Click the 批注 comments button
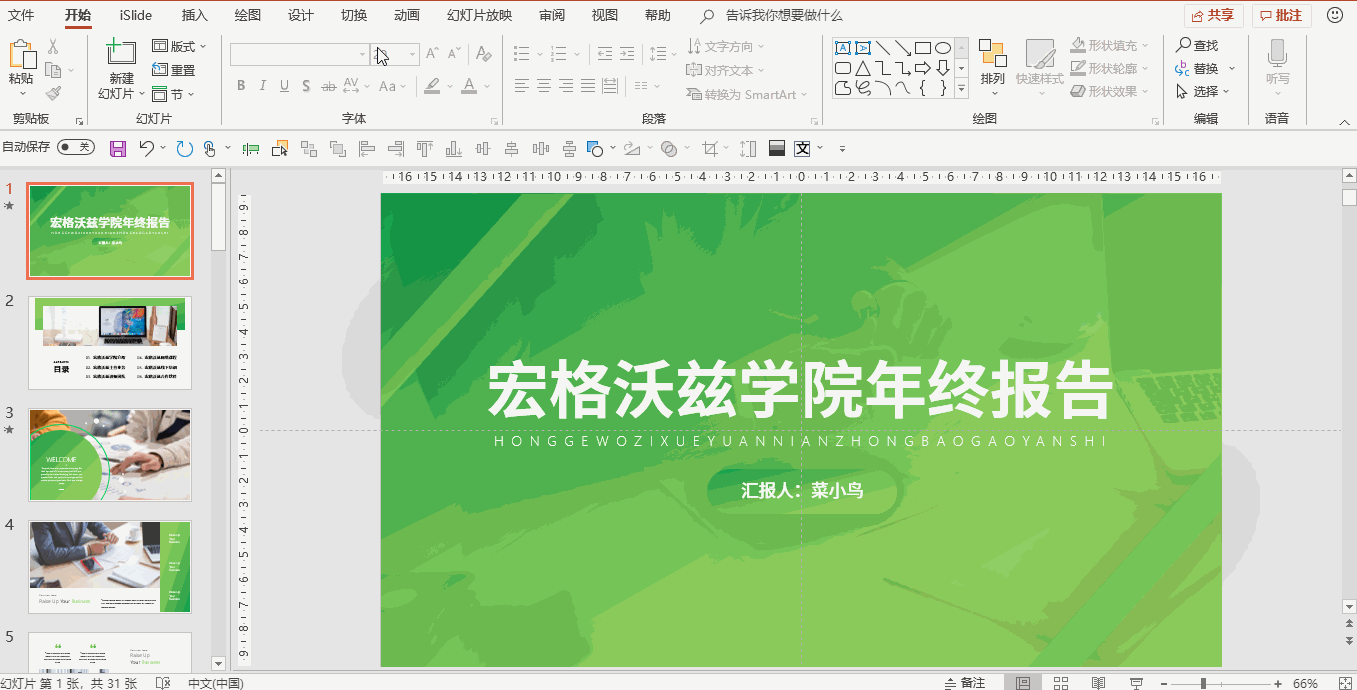1357x690 pixels. pyautogui.click(x=1282, y=15)
